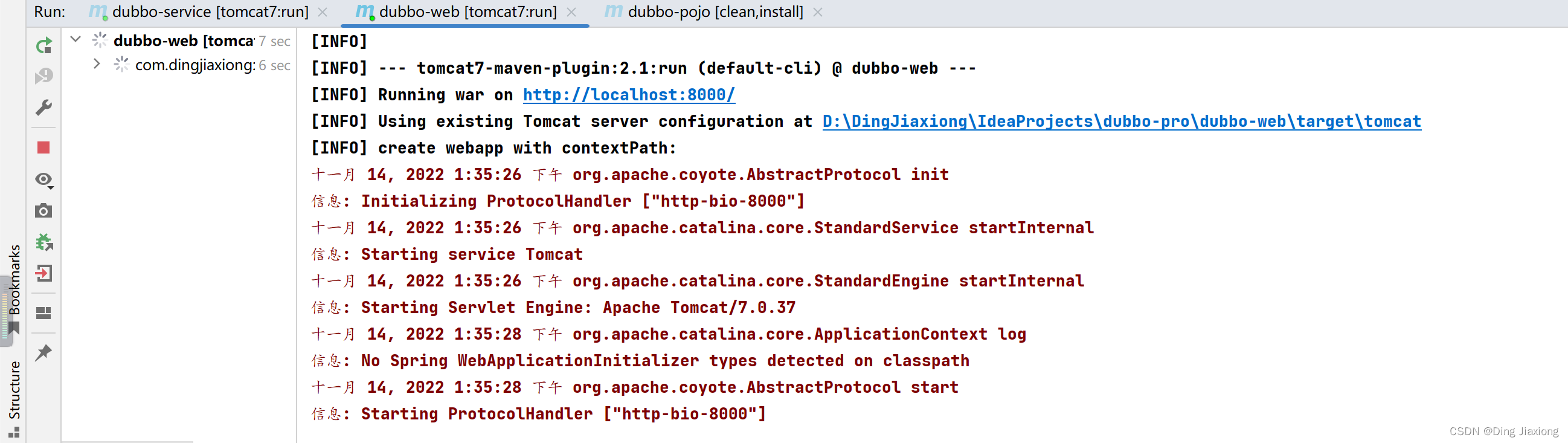Image resolution: width=1568 pixels, height=443 pixels.
Task: Open the http://localhost:8000/ link
Action: pyautogui.click(x=629, y=95)
